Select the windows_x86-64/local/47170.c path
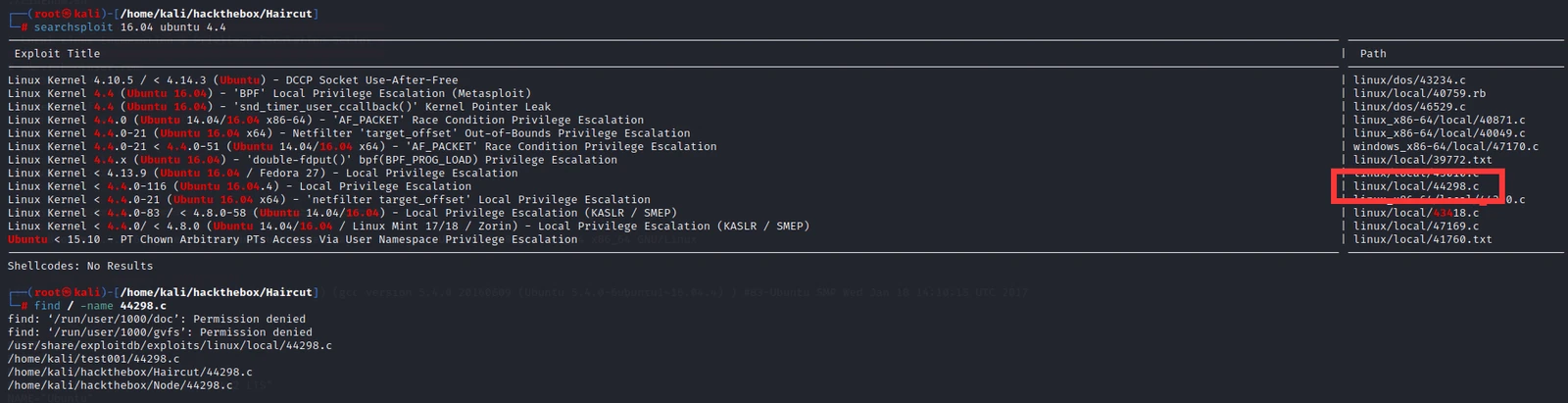 [x=1445, y=146]
